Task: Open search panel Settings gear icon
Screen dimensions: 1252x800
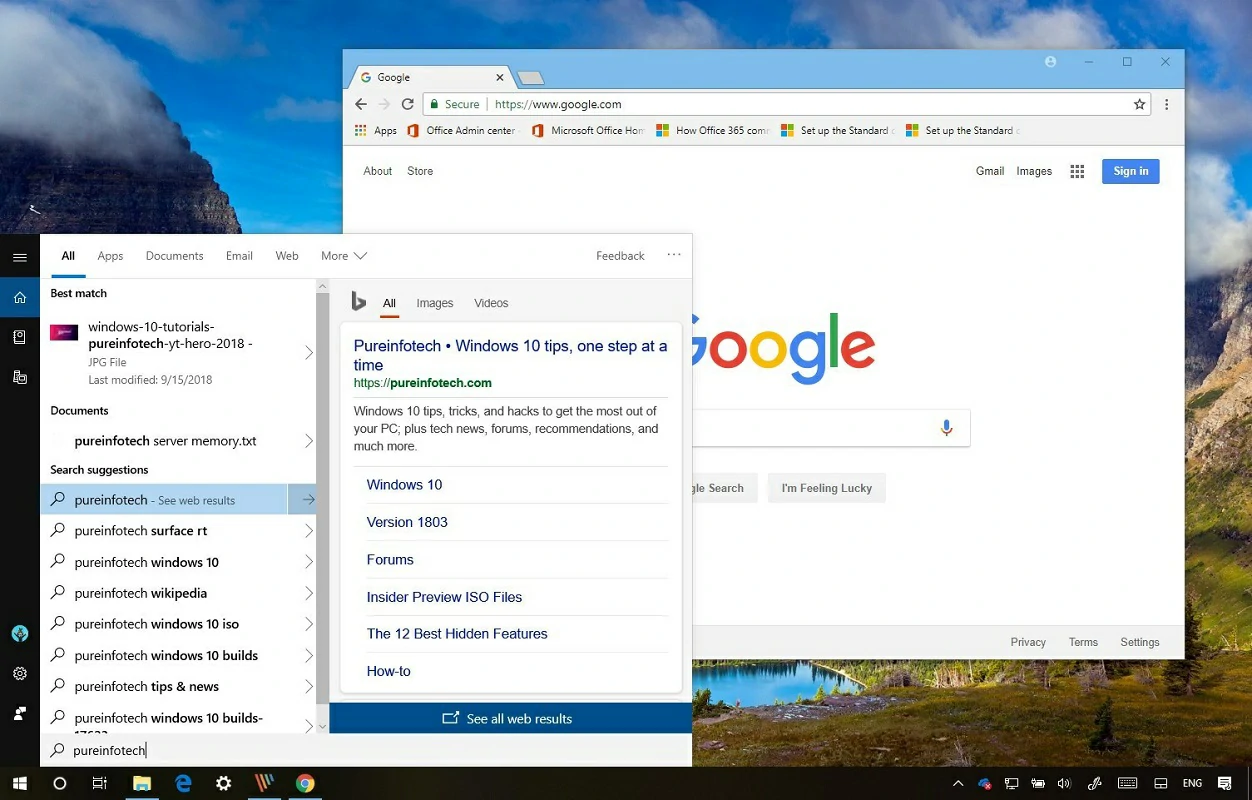Action: [19, 674]
